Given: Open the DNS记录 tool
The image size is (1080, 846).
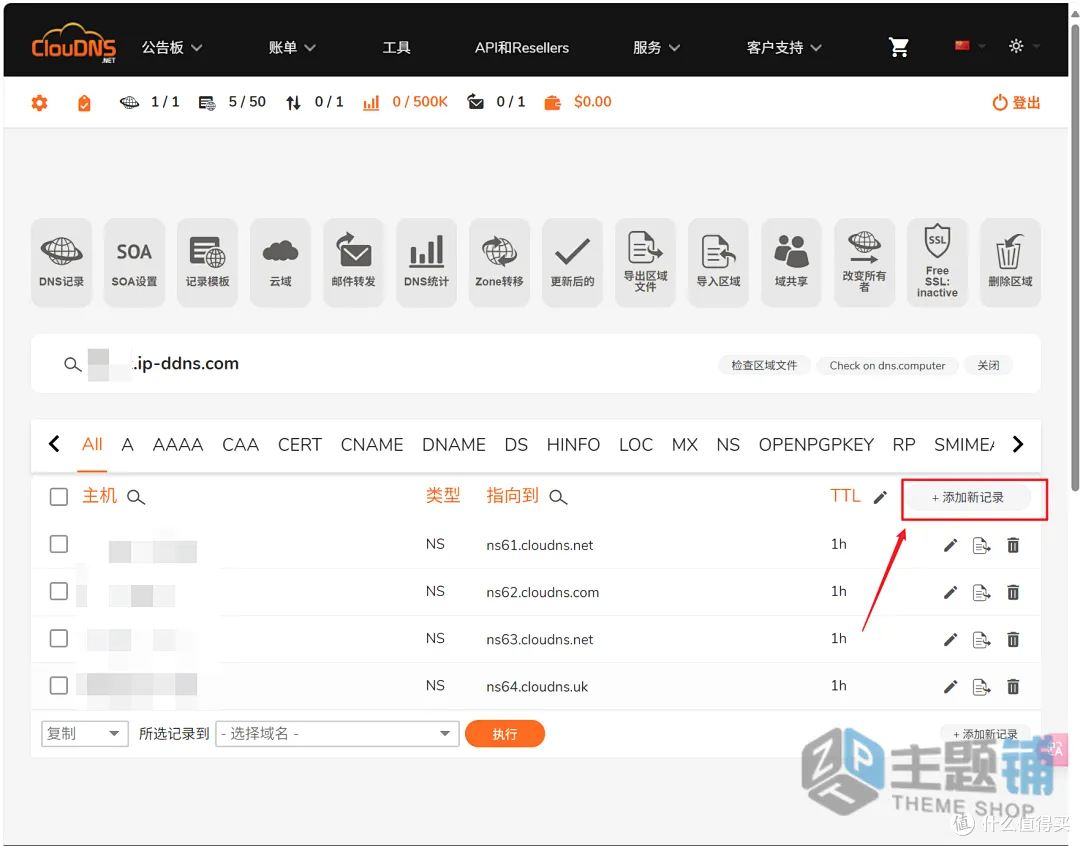Looking at the screenshot, I should pyautogui.click(x=61, y=262).
